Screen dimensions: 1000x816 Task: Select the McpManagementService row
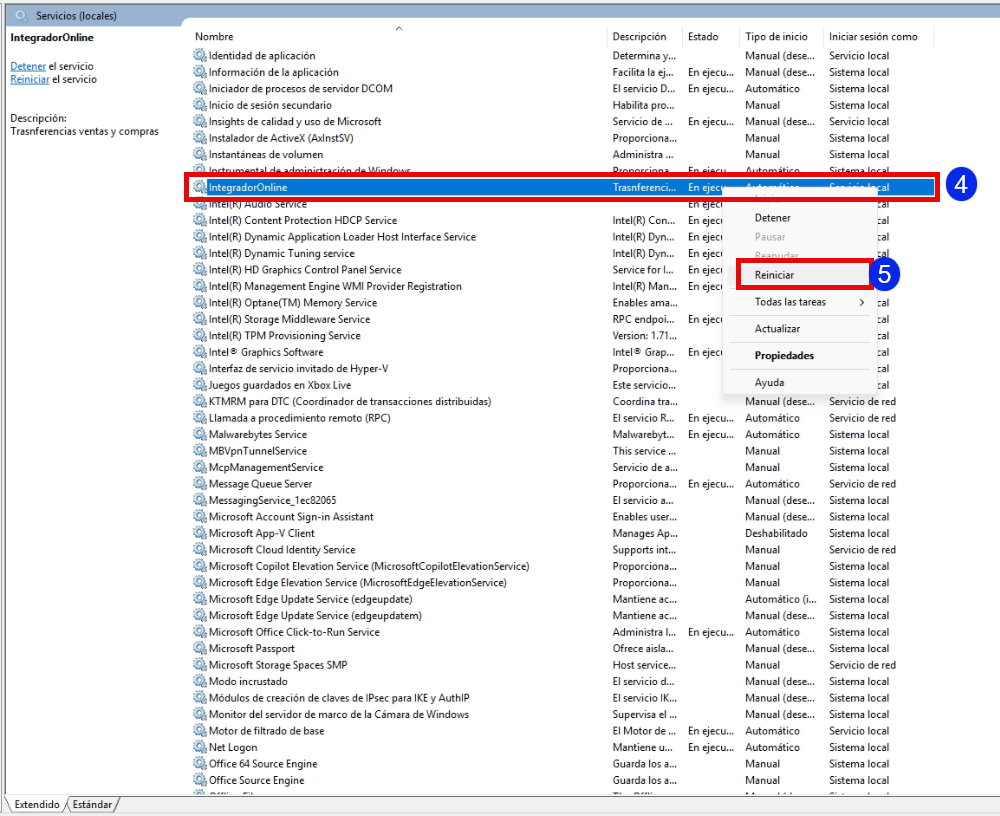pos(564,468)
